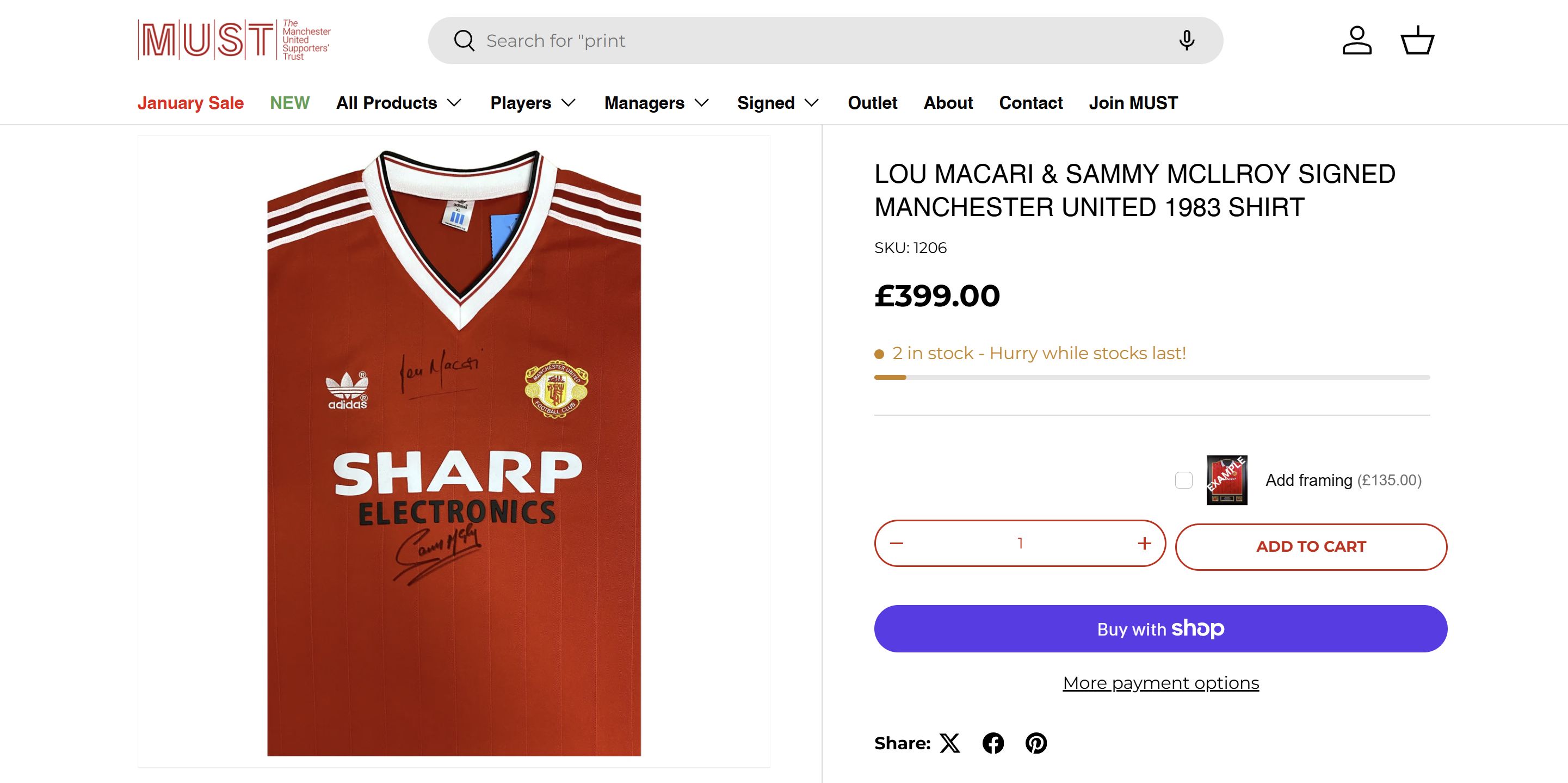
Task: Expand the All Products dropdown
Action: (x=399, y=103)
